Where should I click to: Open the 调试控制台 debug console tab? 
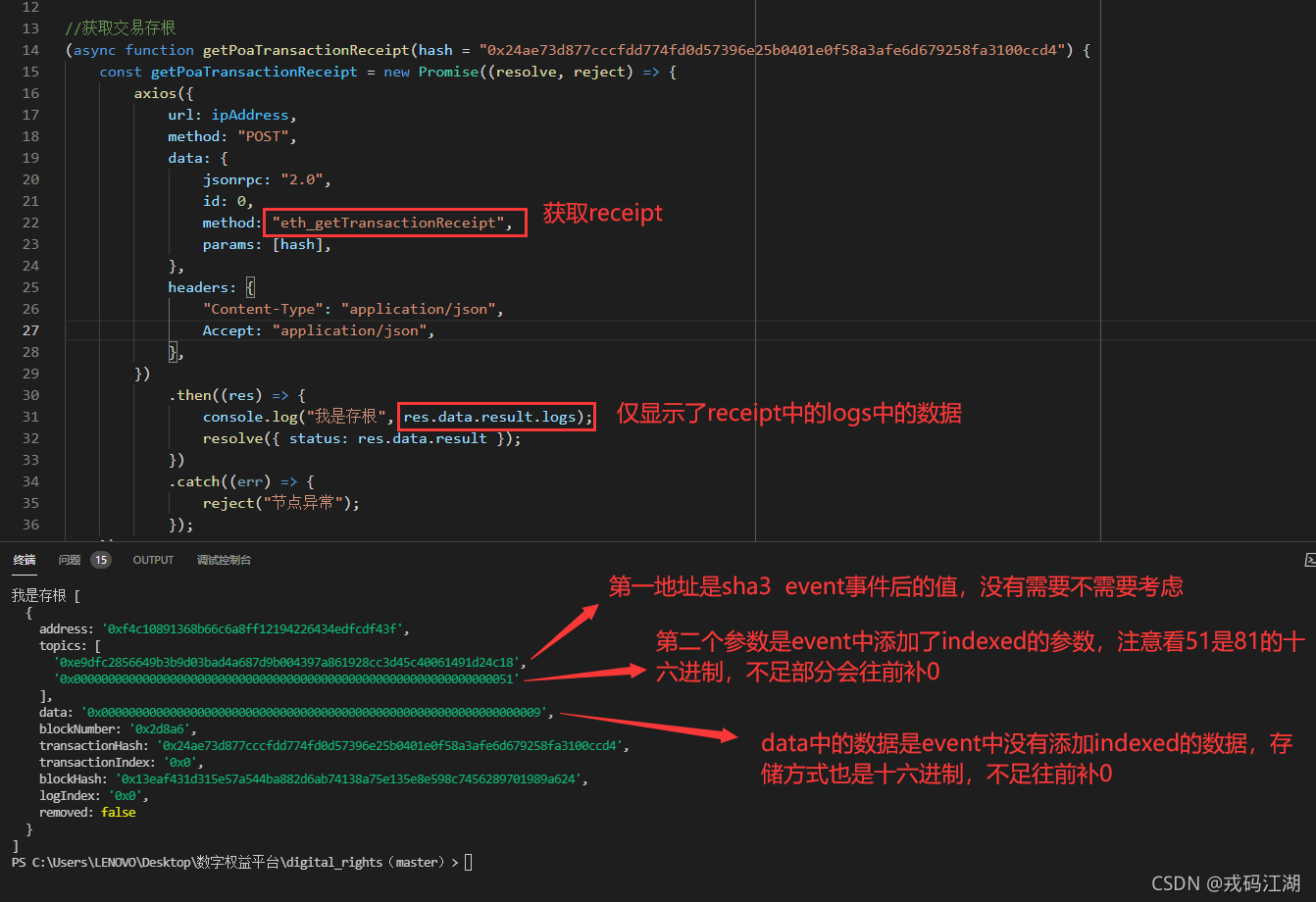pos(224,560)
